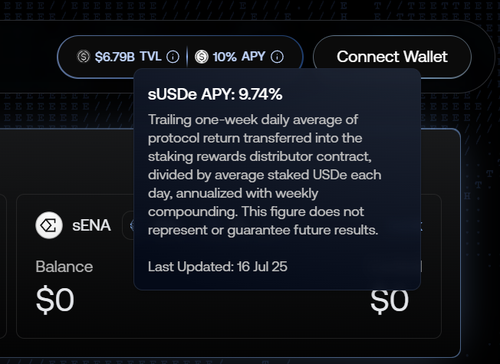Click the right-hand $0 value in the sENA card
This screenshot has height=364, width=500.
[x=390, y=301]
